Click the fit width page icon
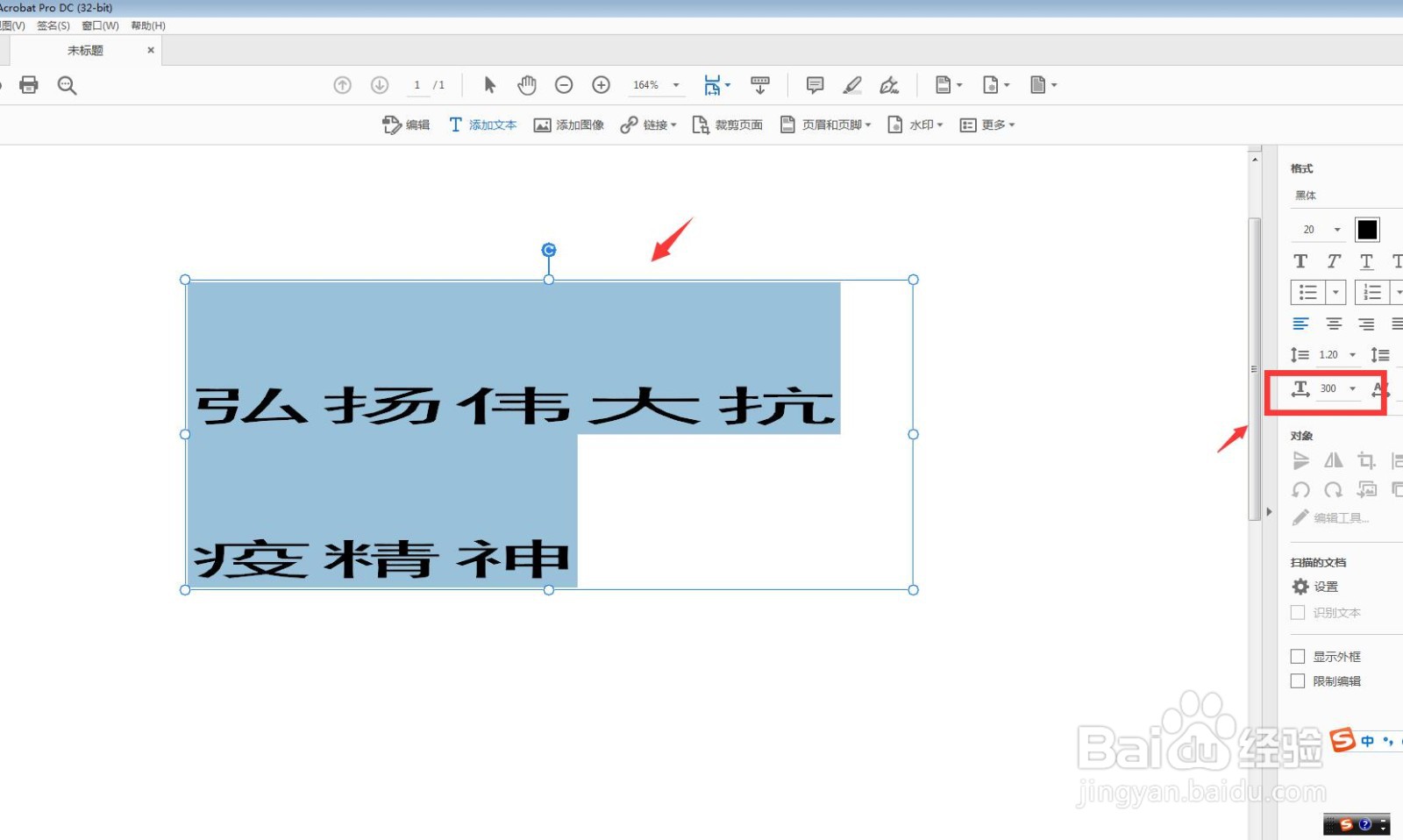Screen dimensions: 1403x840 point(712,85)
